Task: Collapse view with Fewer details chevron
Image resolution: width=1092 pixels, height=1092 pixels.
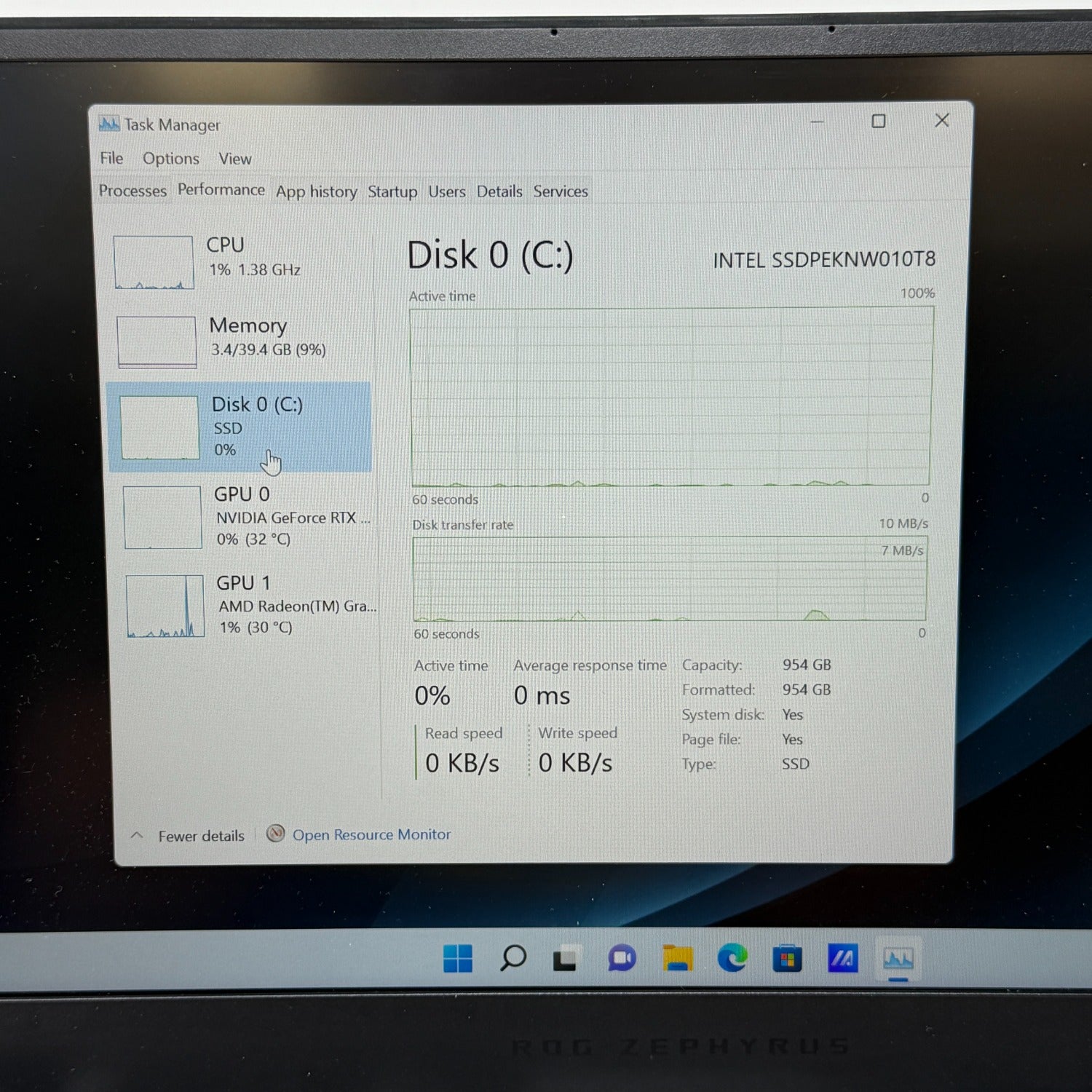Action: (x=137, y=835)
